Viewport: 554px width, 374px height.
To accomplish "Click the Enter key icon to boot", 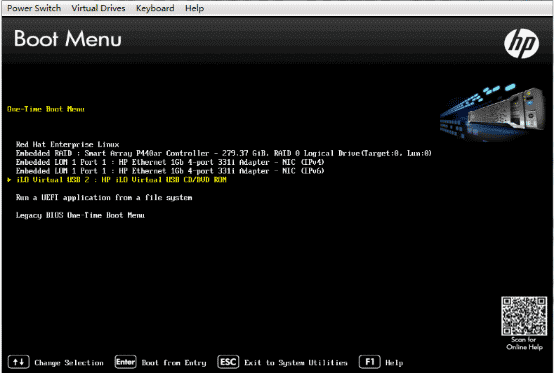I will [125, 362].
